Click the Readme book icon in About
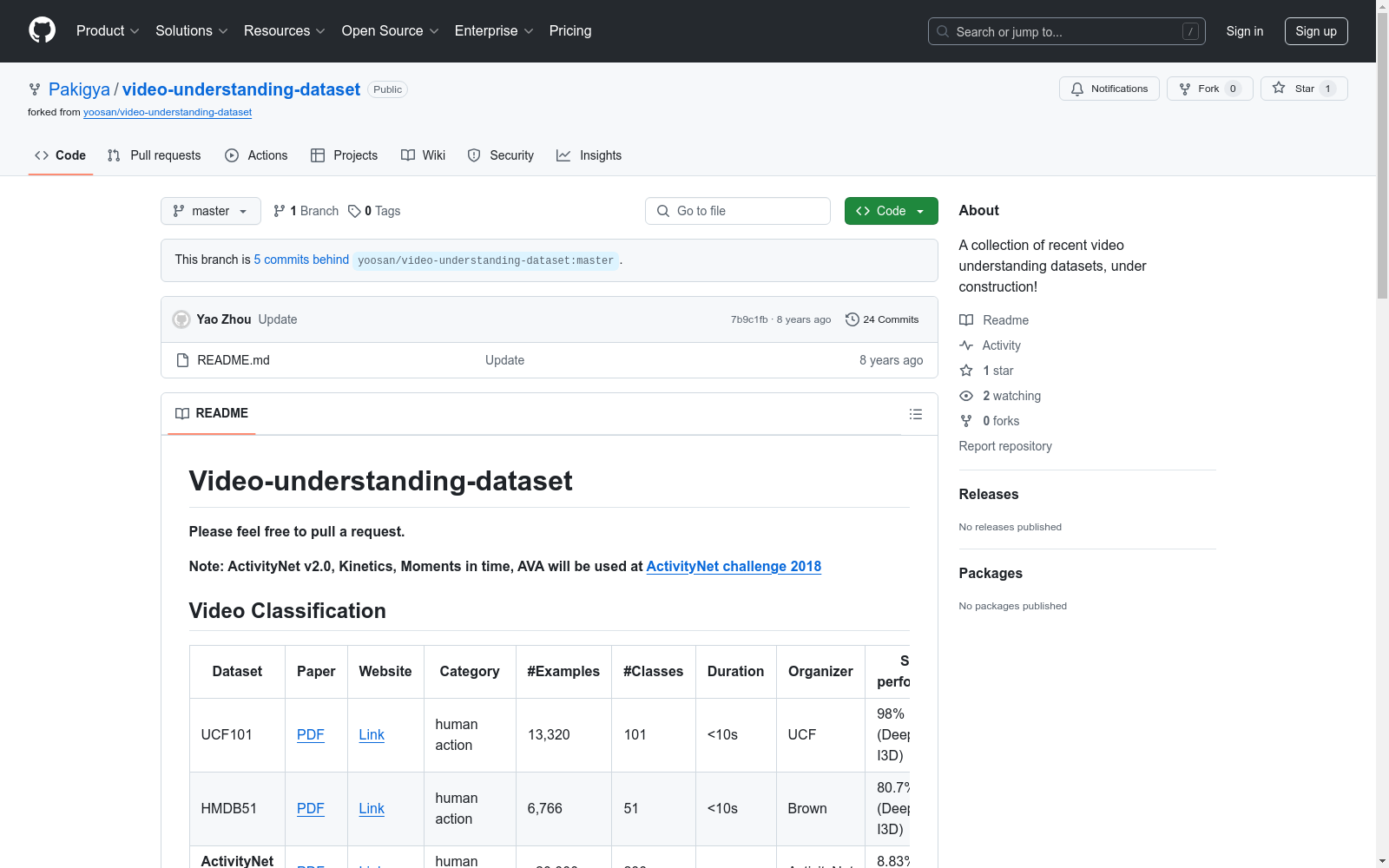 (966, 320)
